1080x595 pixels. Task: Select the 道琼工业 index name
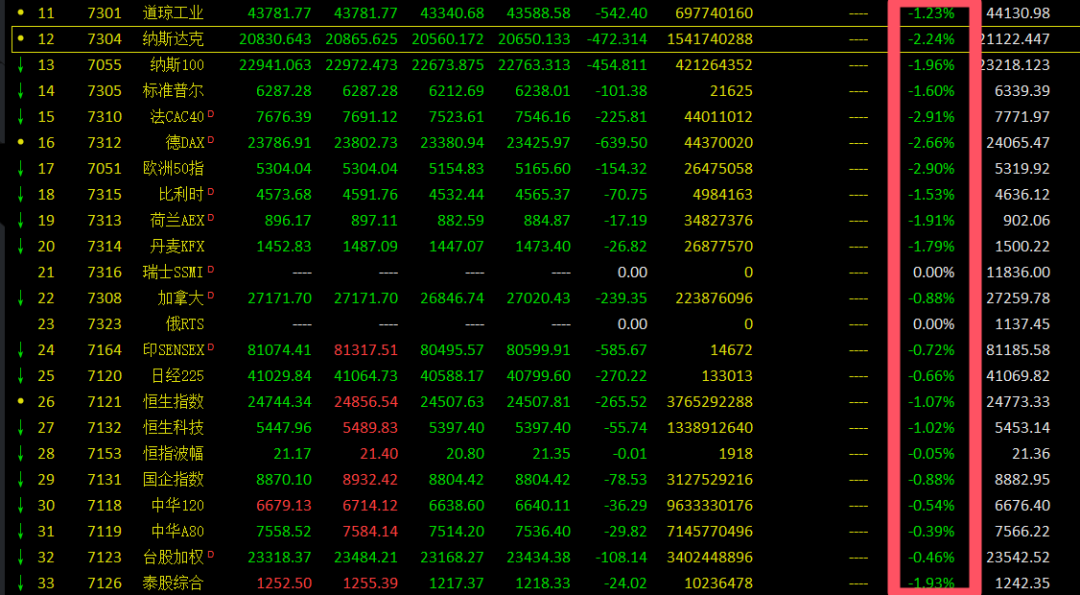tap(176, 13)
